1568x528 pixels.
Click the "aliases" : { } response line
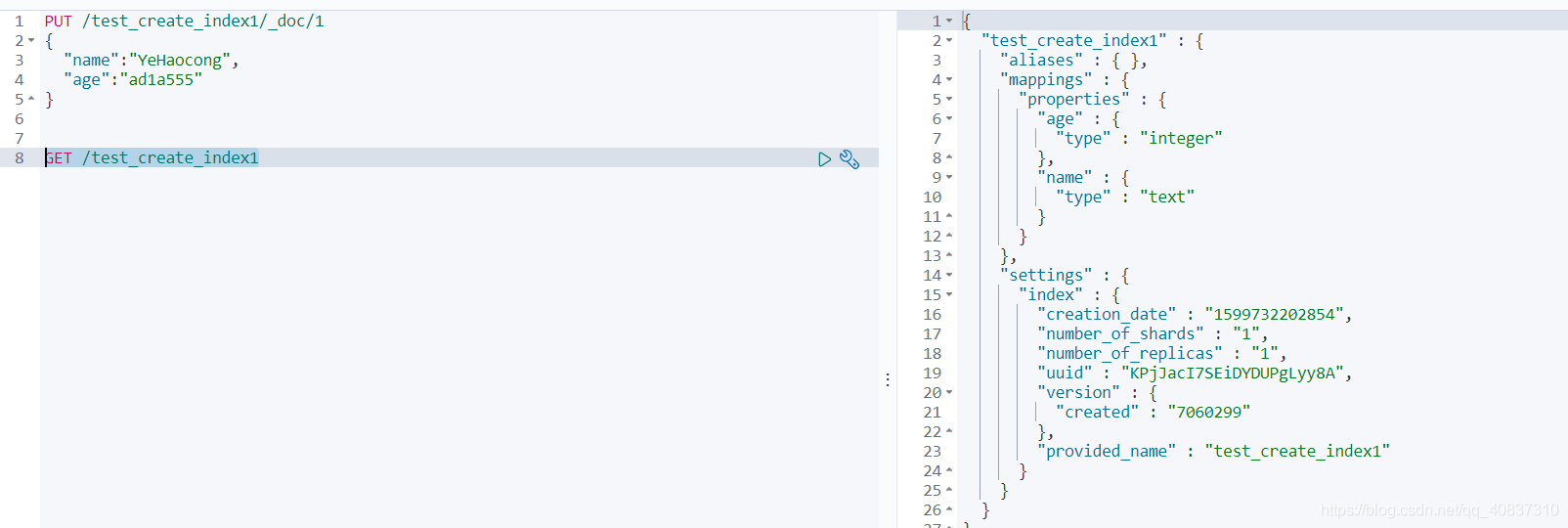pos(1073,60)
